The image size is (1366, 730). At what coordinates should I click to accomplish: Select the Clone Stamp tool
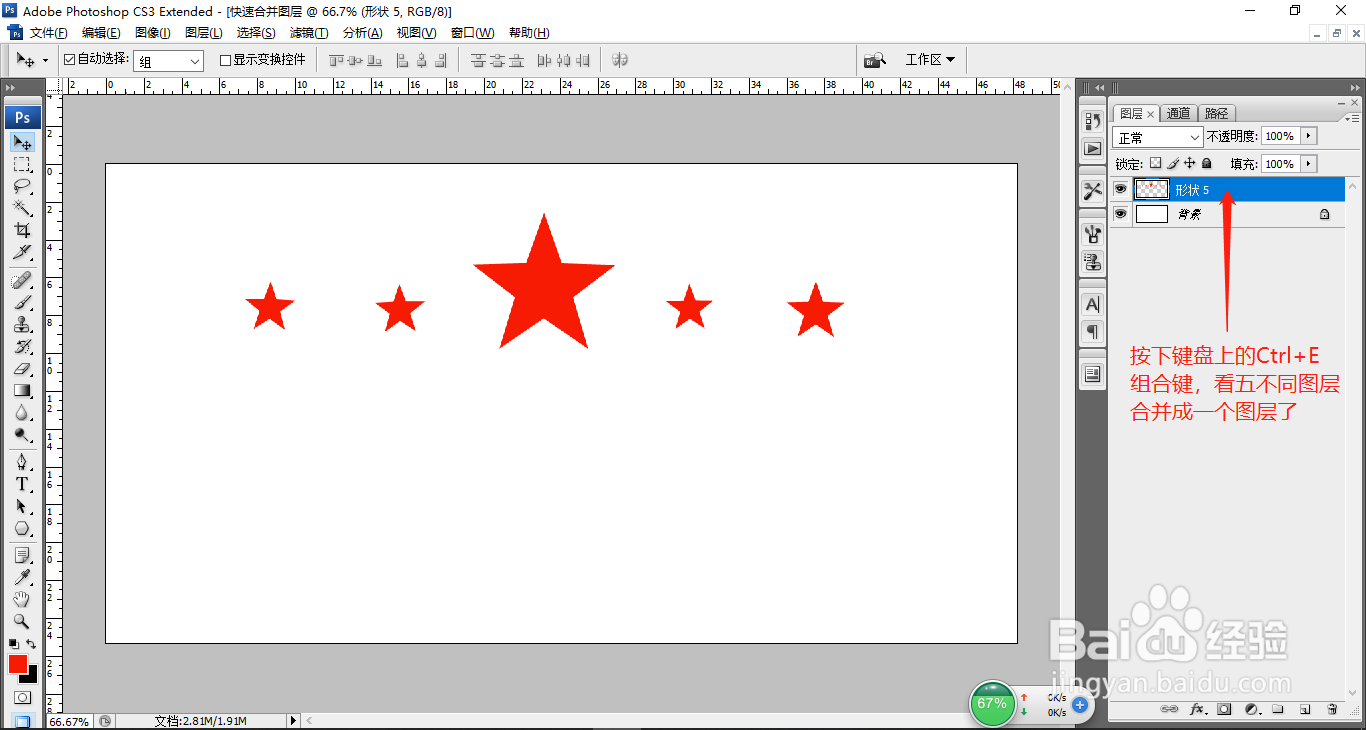click(22, 325)
